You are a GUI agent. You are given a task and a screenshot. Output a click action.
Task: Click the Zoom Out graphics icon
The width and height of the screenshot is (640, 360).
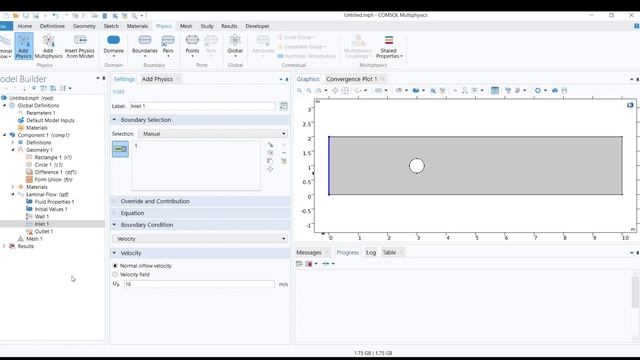pos(309,90)
